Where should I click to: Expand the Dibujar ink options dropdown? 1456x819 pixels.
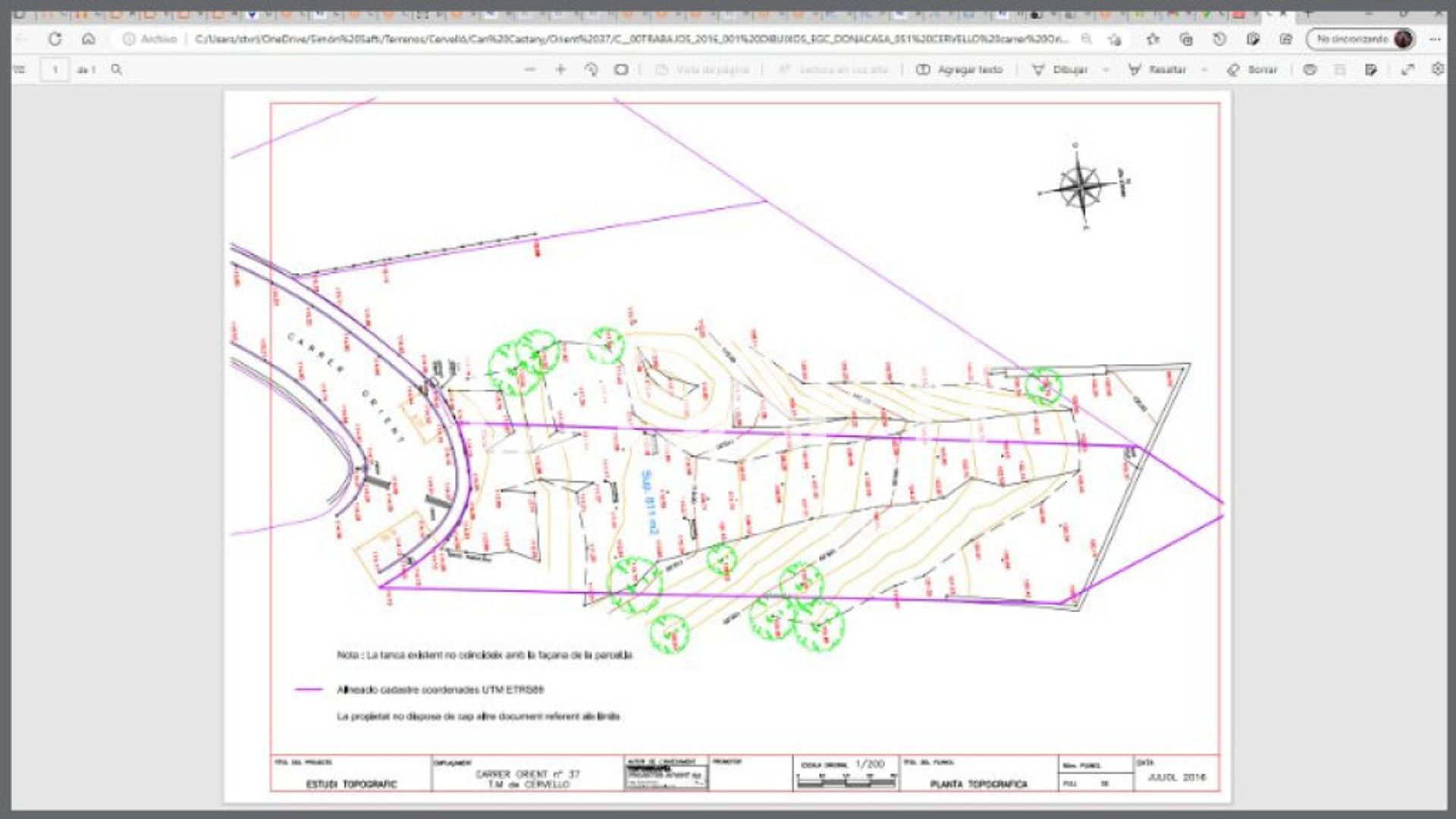tap(1106, 69)
